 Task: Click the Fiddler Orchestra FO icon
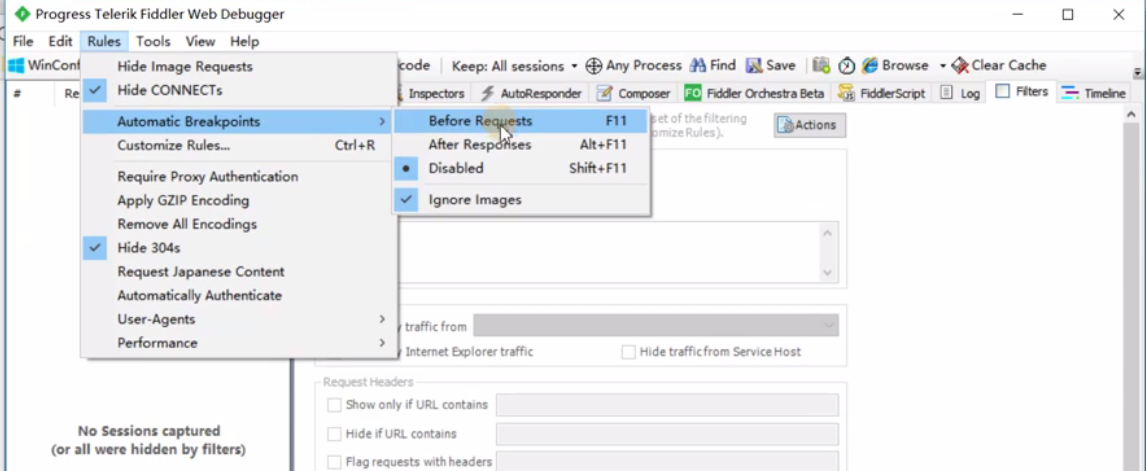click(x=693, y=94)
